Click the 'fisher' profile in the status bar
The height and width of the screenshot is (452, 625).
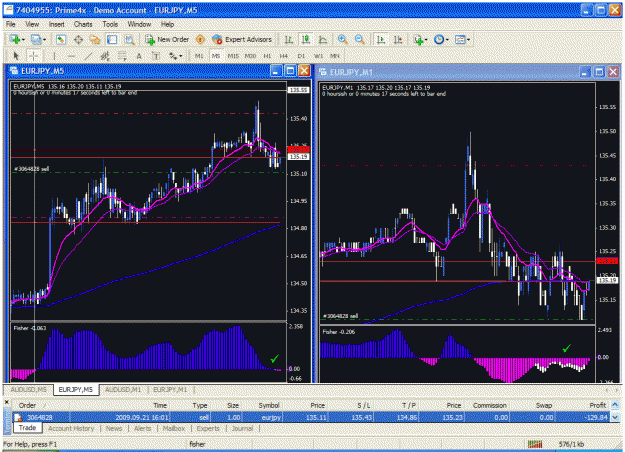coord(197,444)
